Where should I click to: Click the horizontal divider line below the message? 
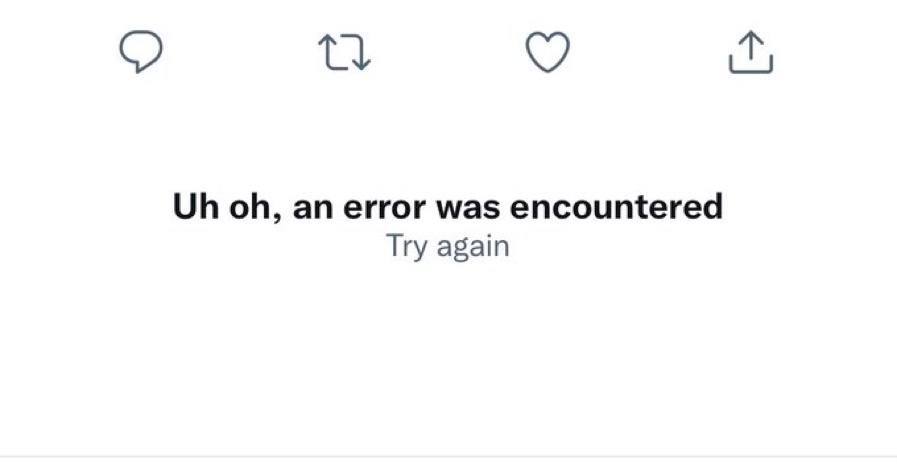tap(448, 457)
